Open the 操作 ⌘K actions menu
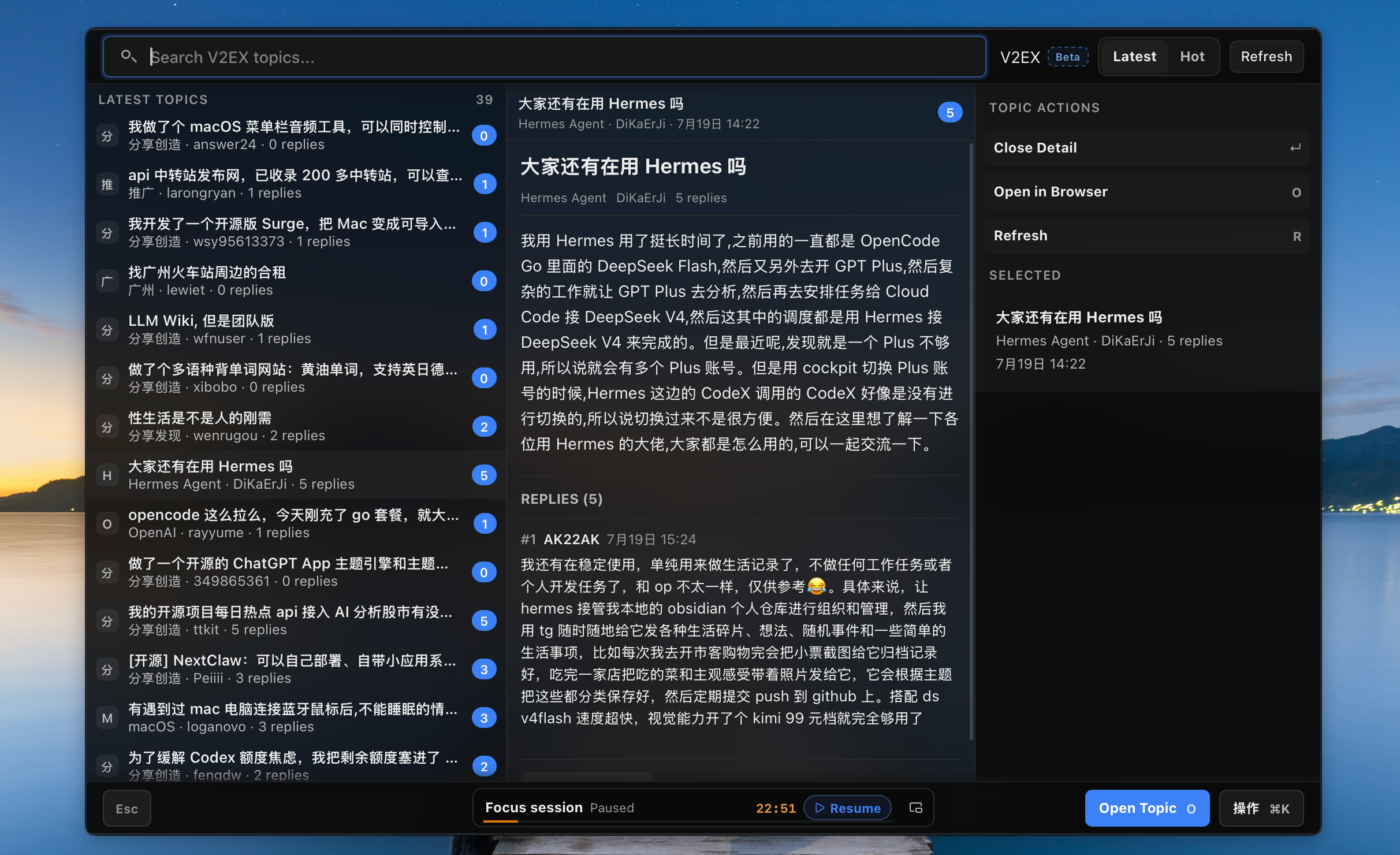 (x=1261, y=808)
